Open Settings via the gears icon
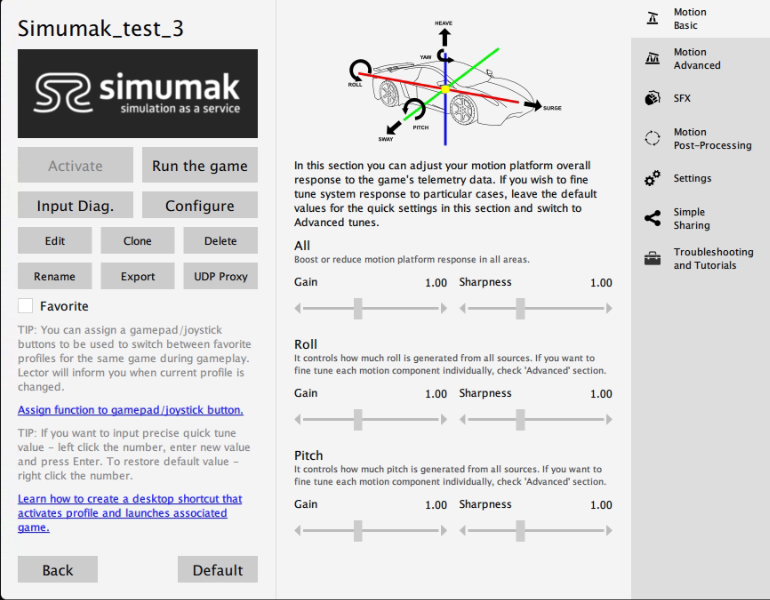This screenshot has width=770, height=600. [652, 178]
